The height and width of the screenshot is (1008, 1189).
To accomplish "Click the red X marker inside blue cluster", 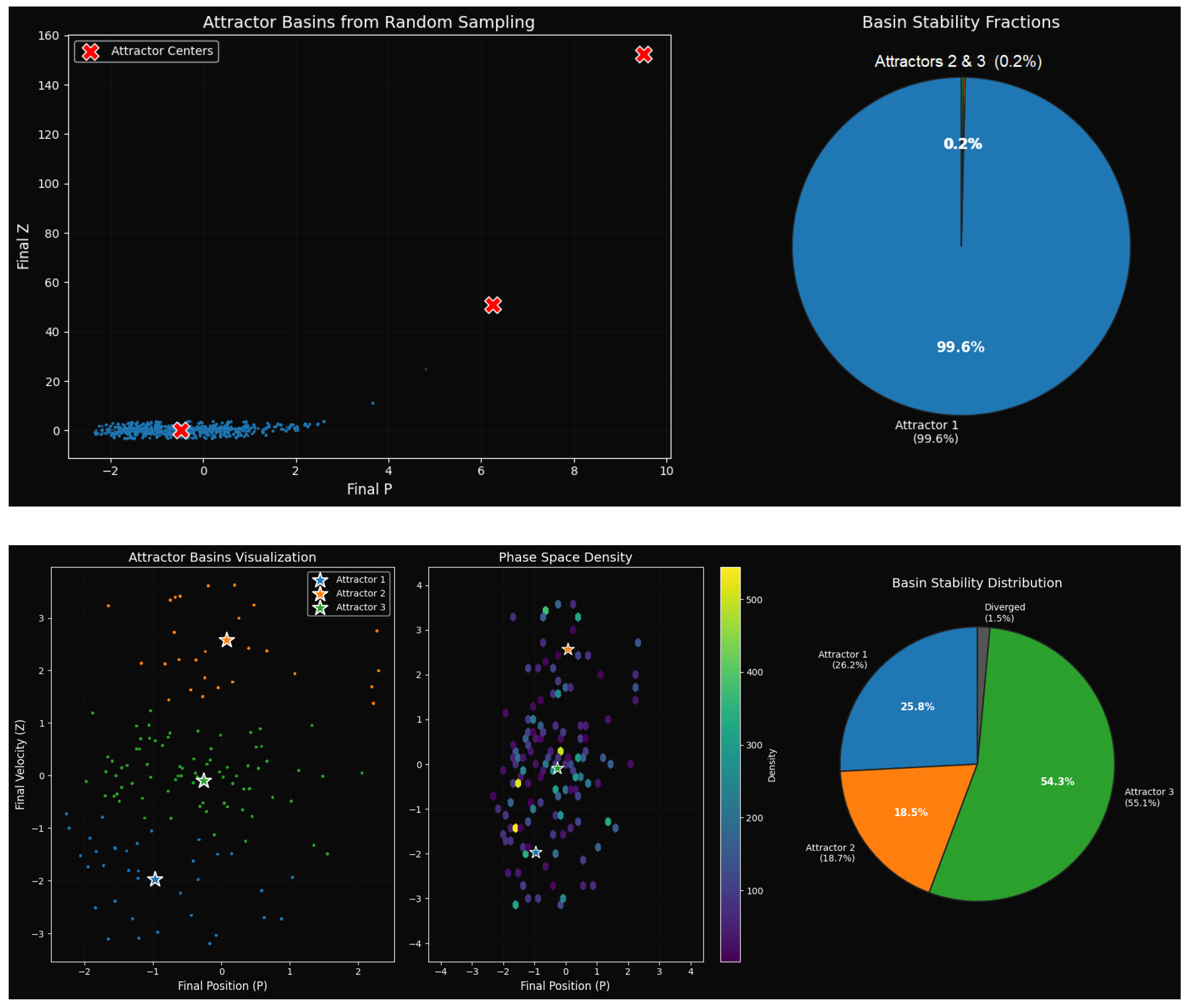I will coord(181,430).
